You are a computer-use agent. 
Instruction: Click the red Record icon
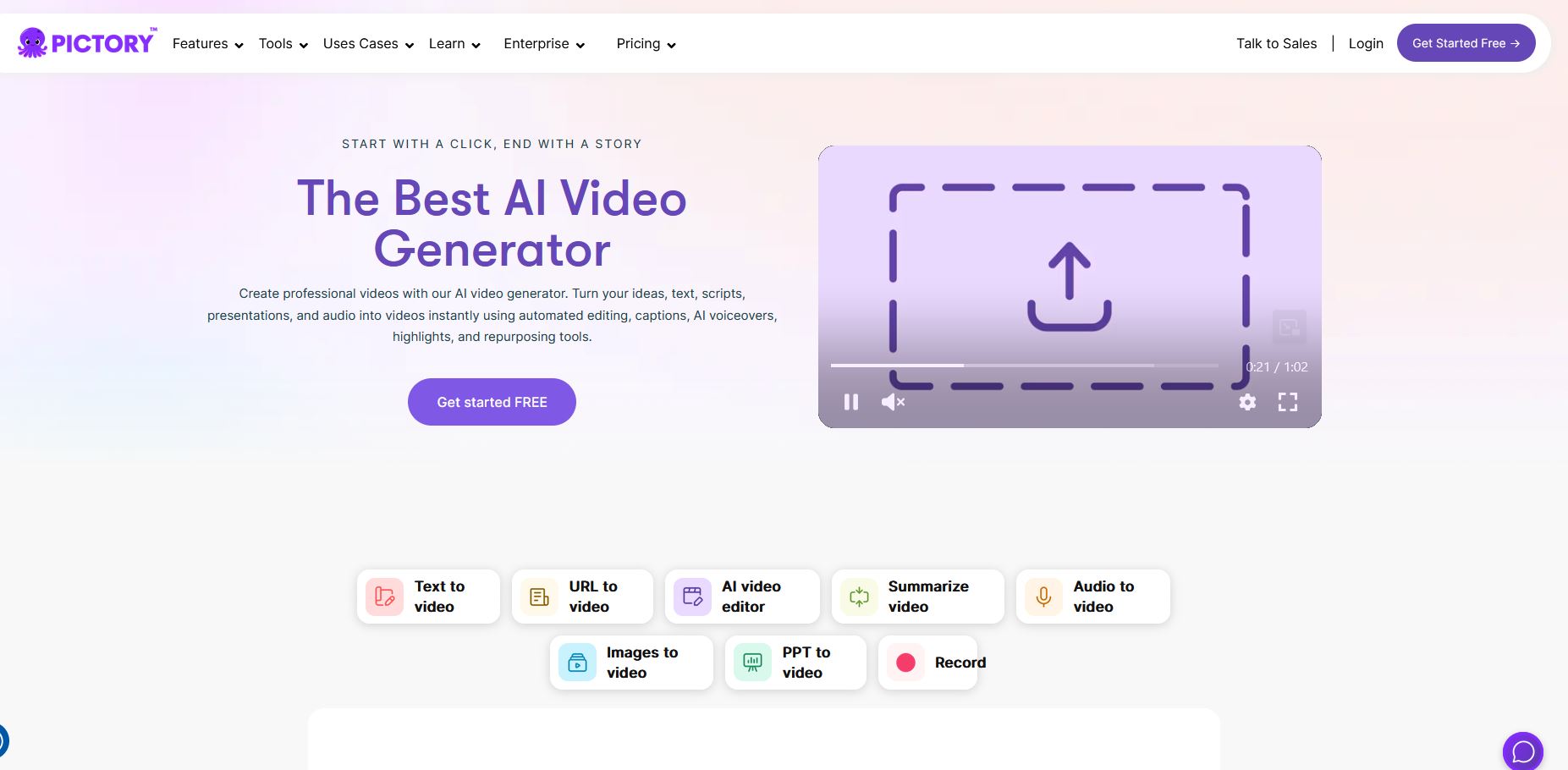coord(905,663)
